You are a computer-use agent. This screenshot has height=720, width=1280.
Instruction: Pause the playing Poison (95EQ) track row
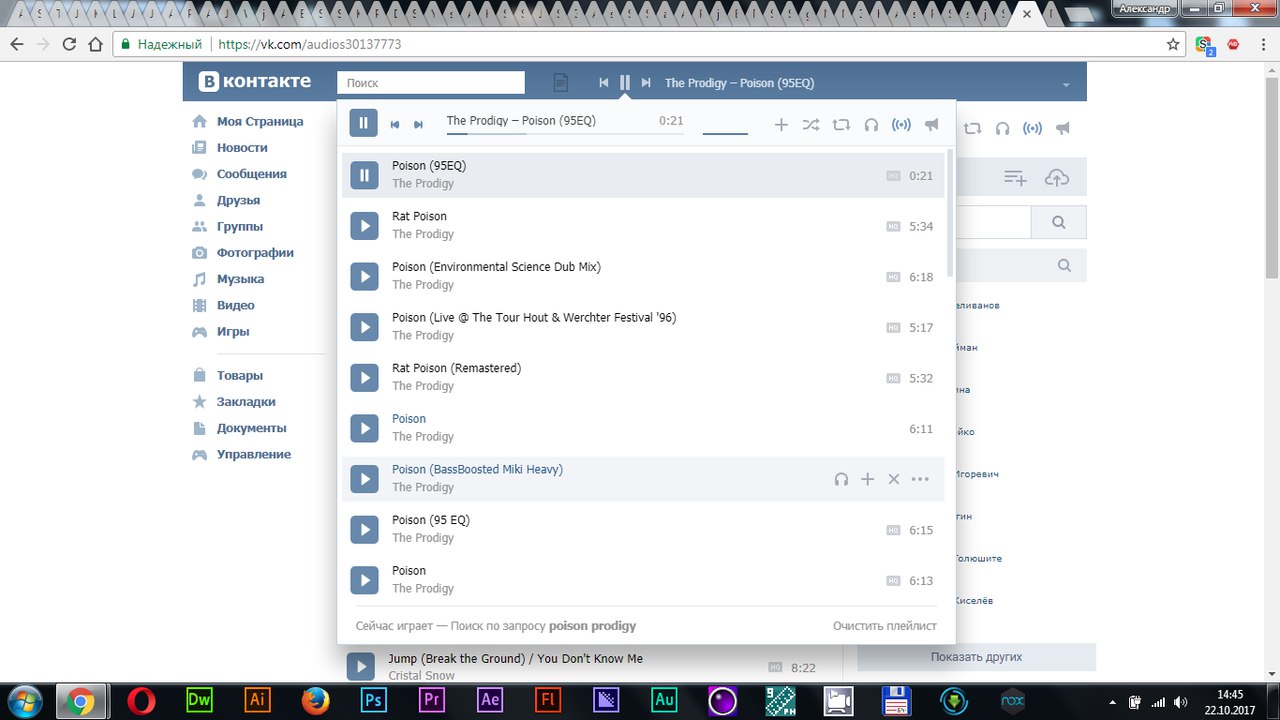[x=364, y=175]
